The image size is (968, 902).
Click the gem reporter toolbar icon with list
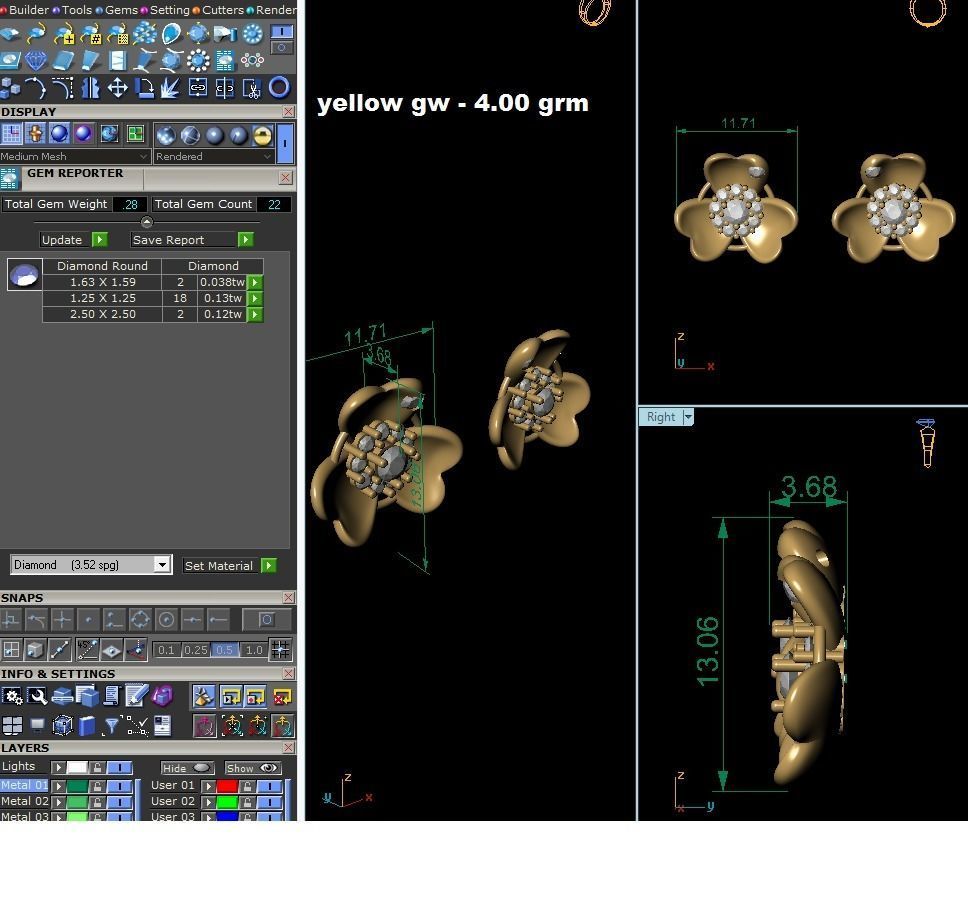pos(225,61)
